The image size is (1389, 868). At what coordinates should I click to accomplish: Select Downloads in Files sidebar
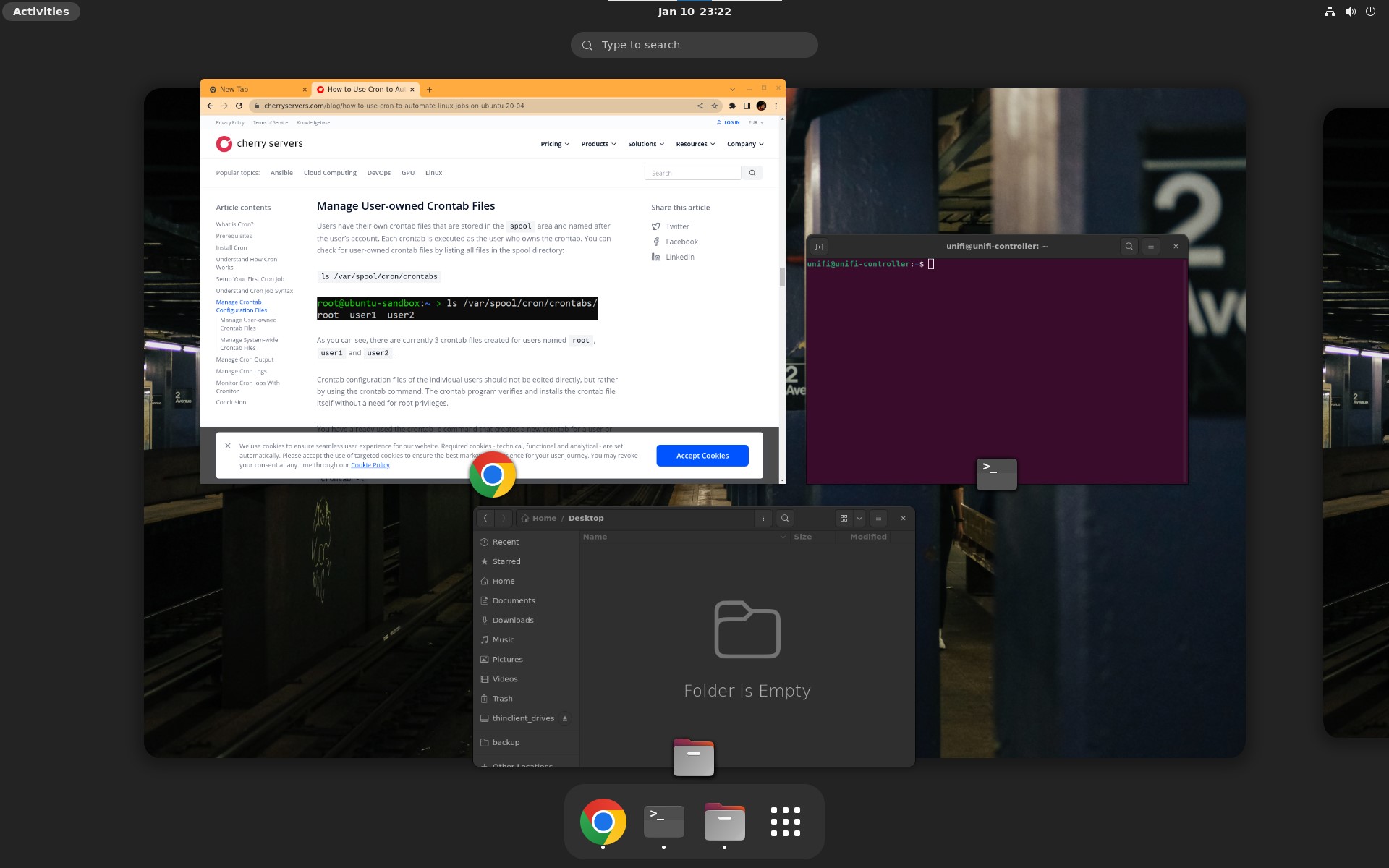tap(526, 620)
